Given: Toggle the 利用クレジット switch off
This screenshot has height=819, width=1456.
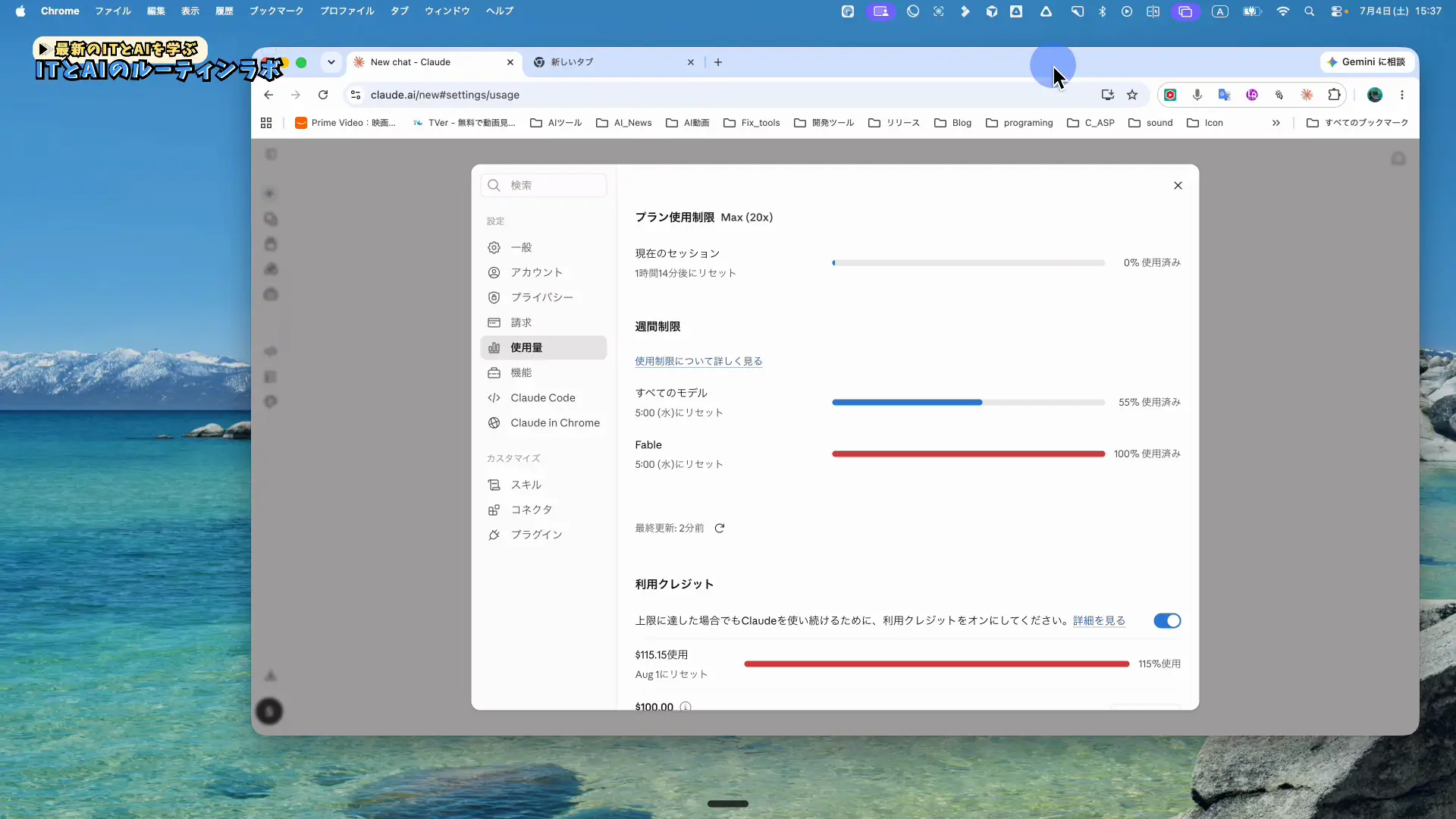Looking at the screenshot, I should (x=1167, y=621).
